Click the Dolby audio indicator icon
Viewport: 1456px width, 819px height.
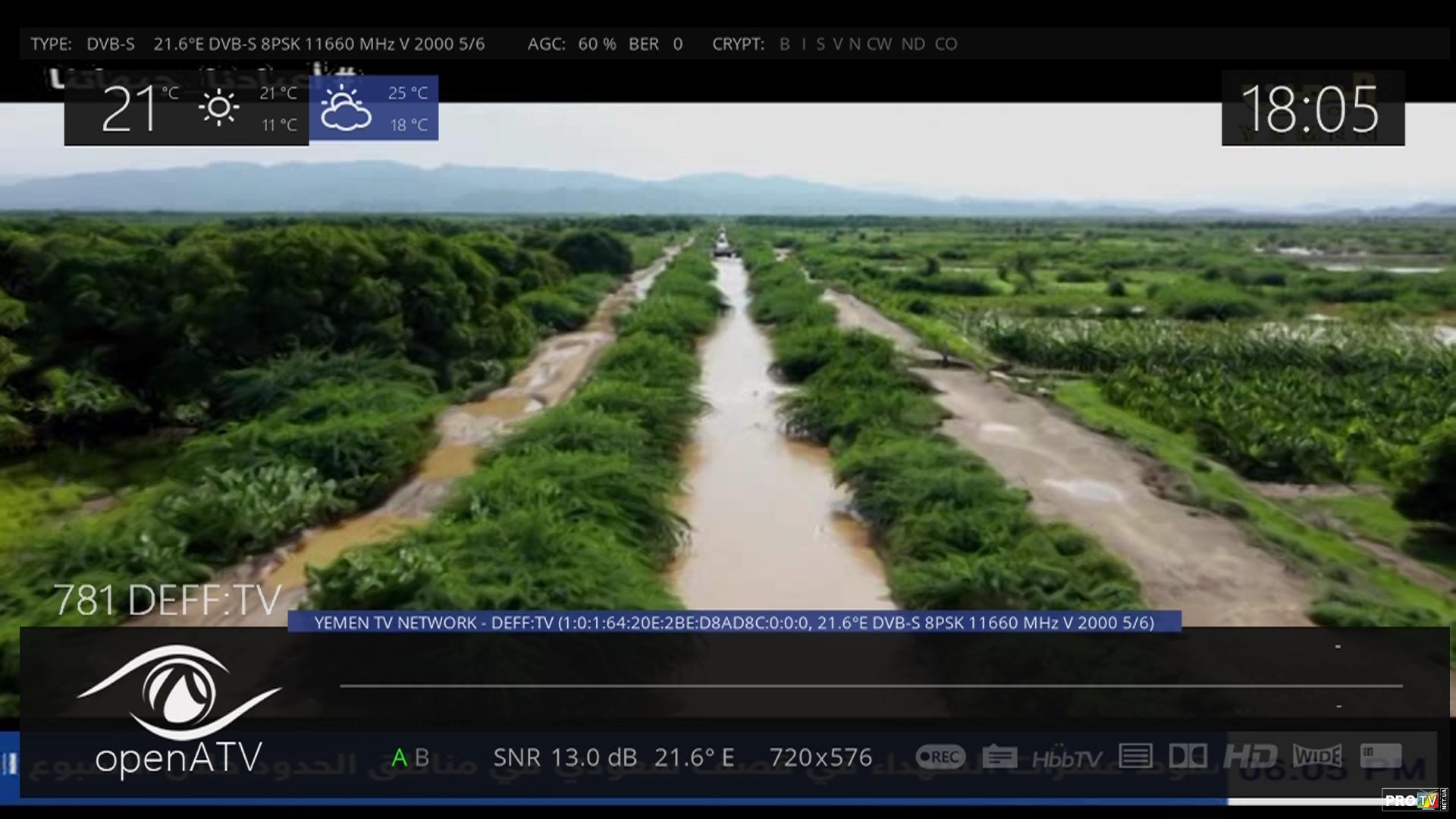[1188, 756]
